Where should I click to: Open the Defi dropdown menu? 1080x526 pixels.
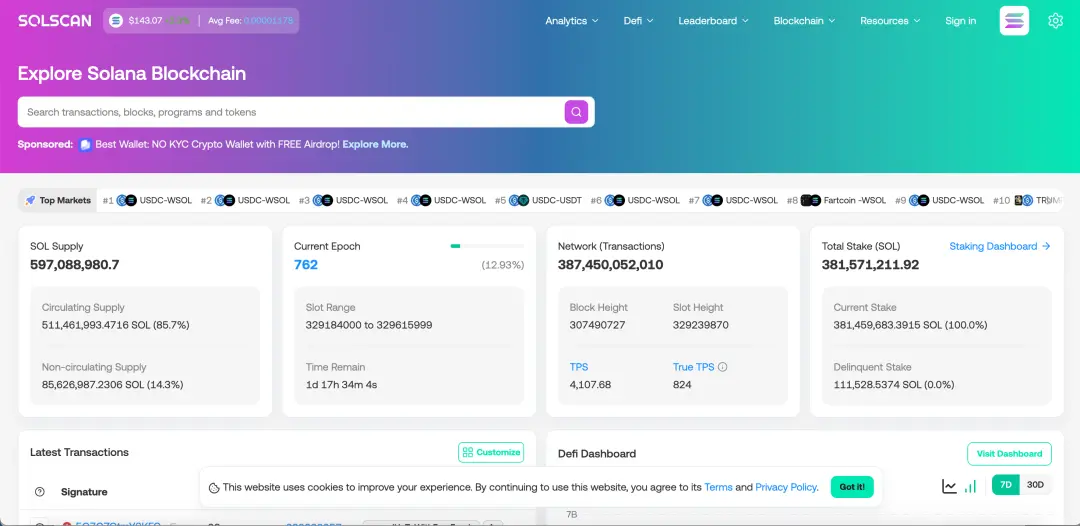click(638, 21)
